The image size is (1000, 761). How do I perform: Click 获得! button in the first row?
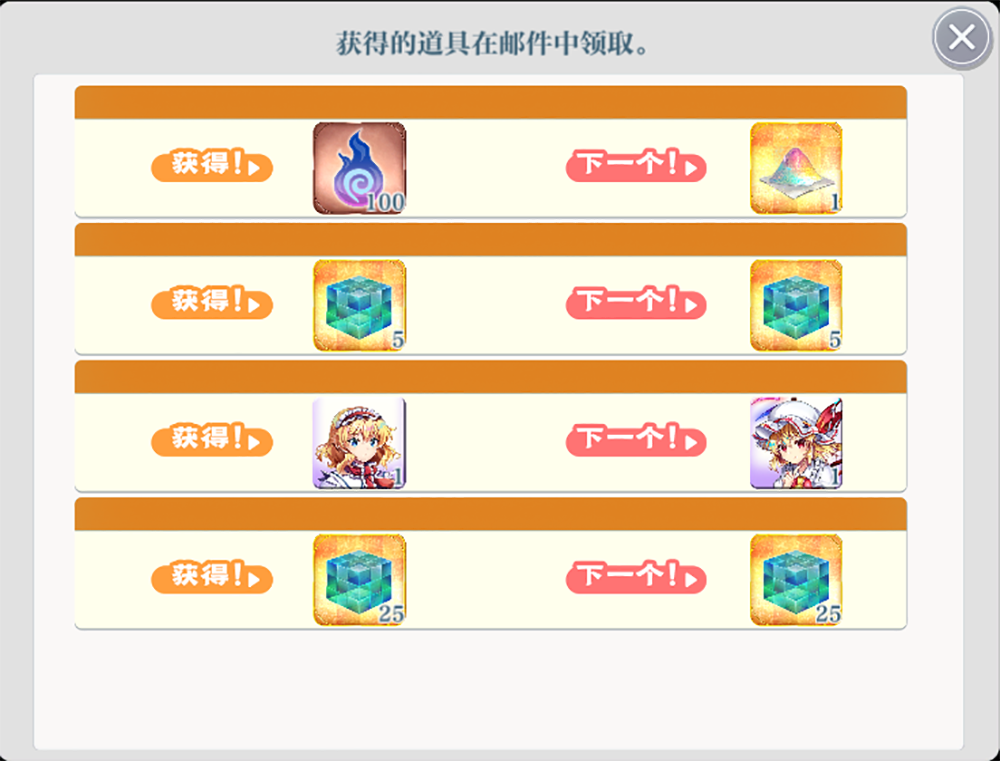[x=212, y=166]
